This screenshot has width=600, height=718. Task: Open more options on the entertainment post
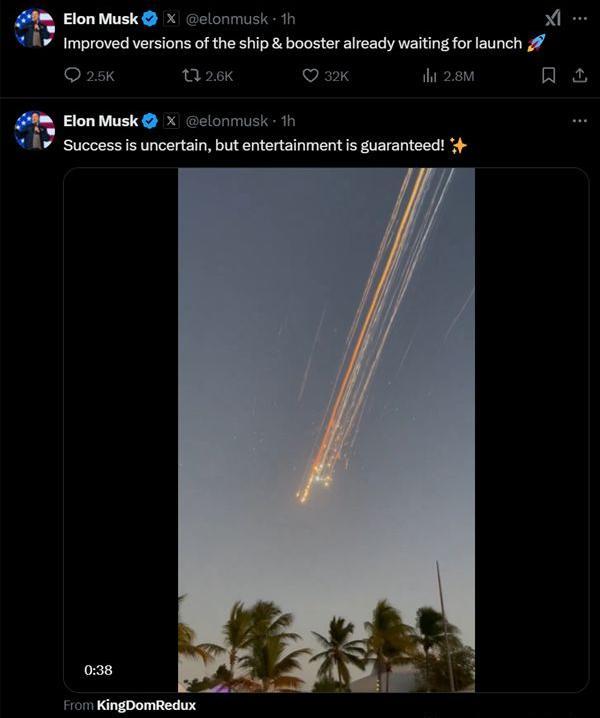coord(580,120)
